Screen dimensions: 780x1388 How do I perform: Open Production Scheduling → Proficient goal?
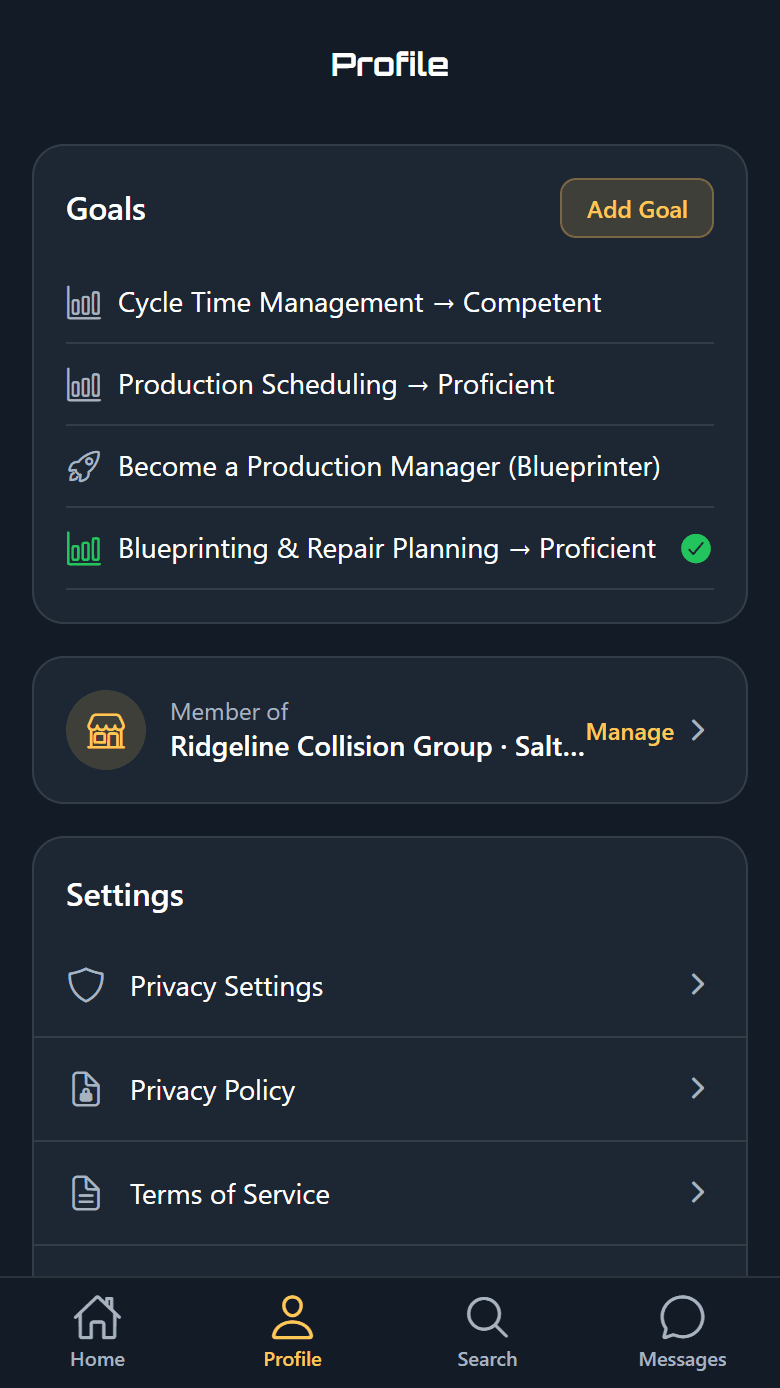[390, 384]
